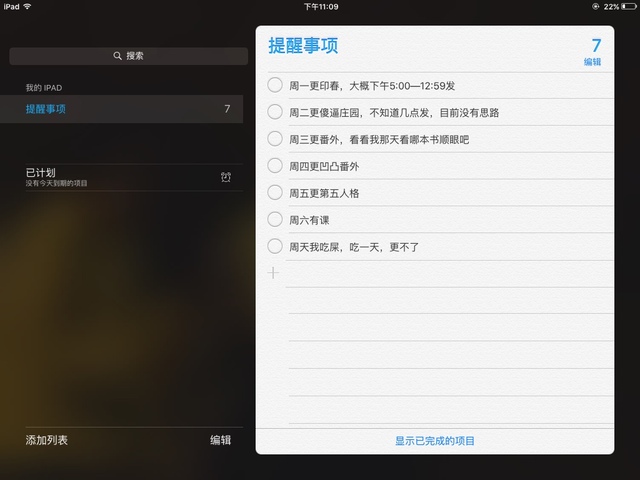Tap the time 下午11:09 in status bar
Screen dimensions: 640x480
pyautogui.click(x=321, y=7)
